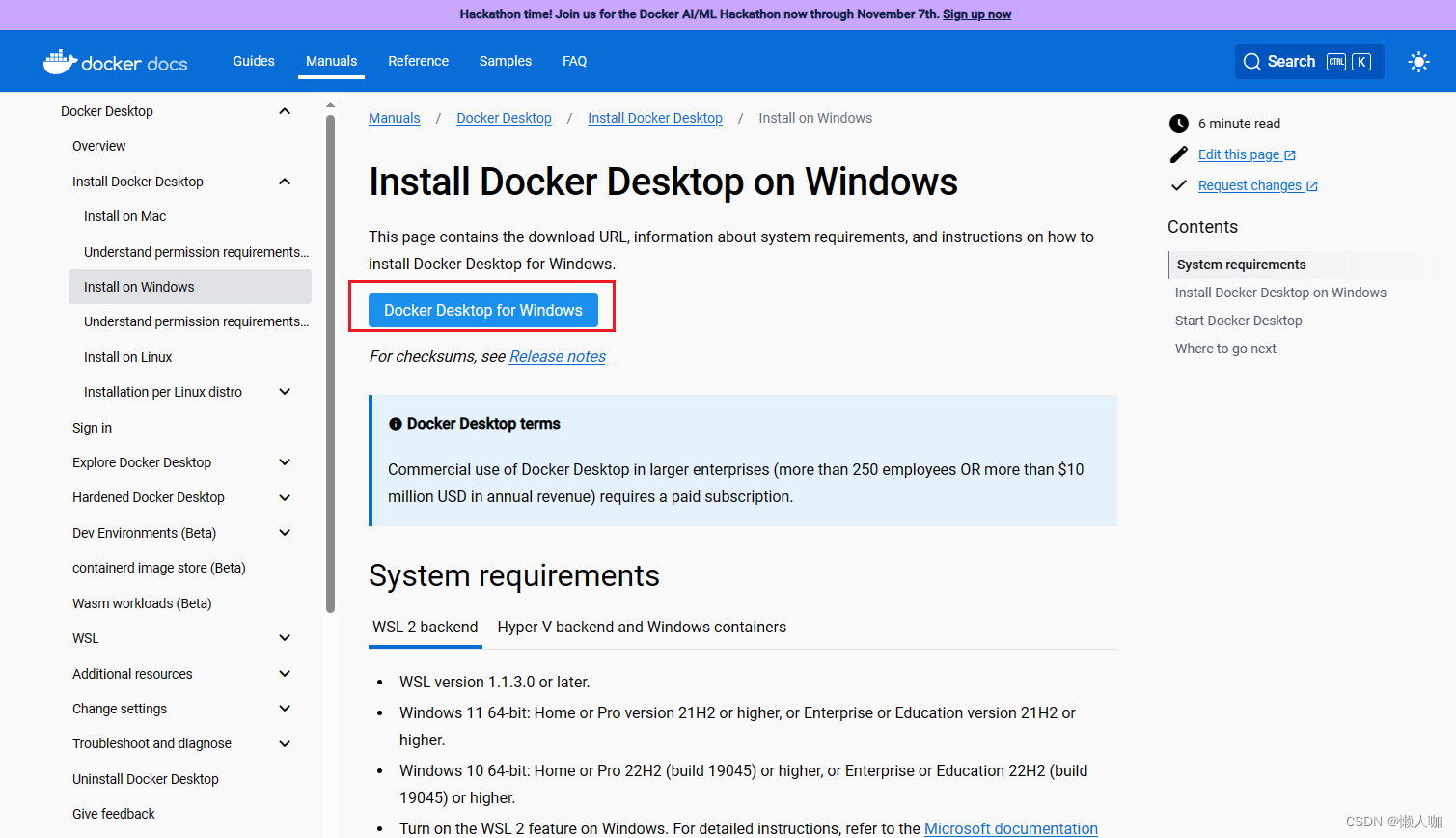The image size is (1456, 838).
Task: Click the Docker docs whale logo
Action: click(x=115, y=62)
